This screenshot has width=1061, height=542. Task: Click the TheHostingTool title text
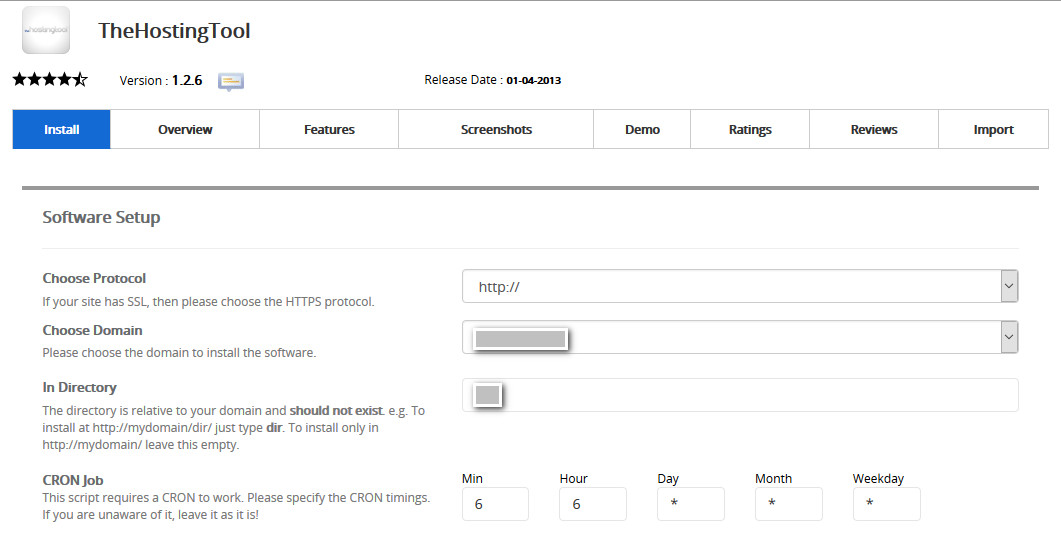click(174, 31)
